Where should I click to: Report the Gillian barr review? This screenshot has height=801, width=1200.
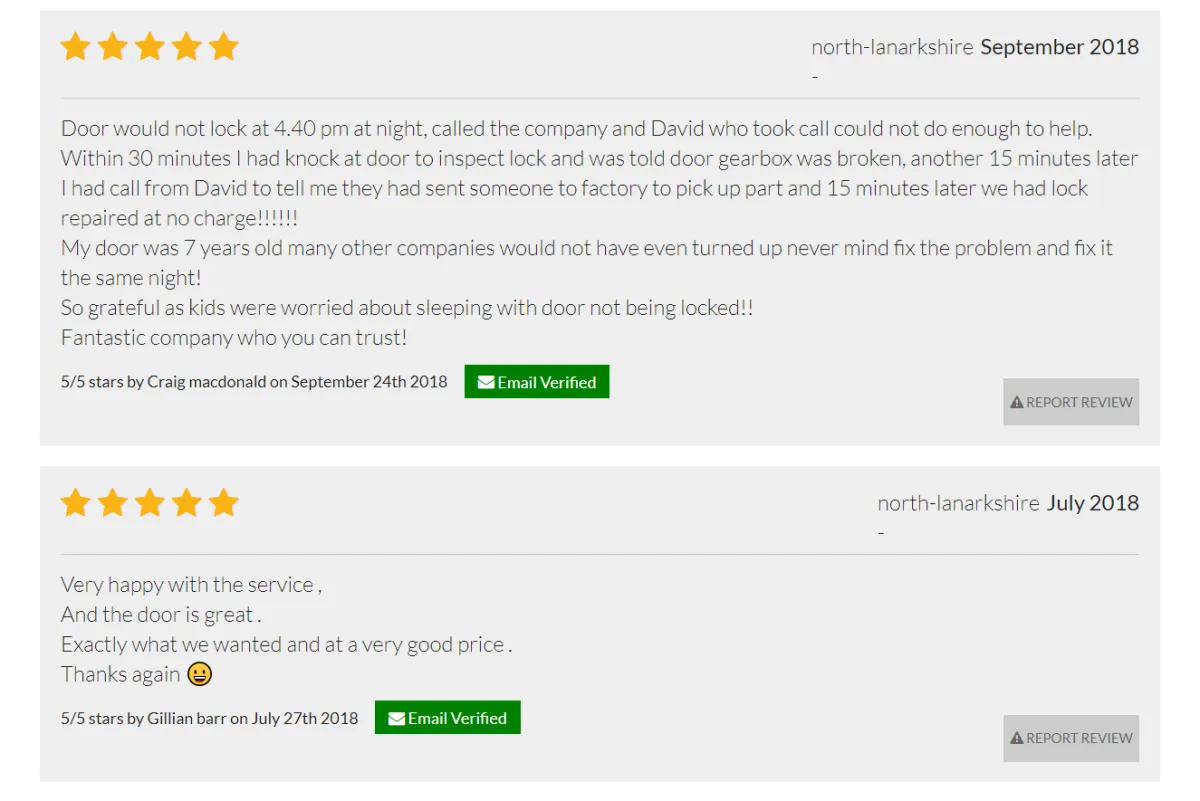coord(1071,738)
